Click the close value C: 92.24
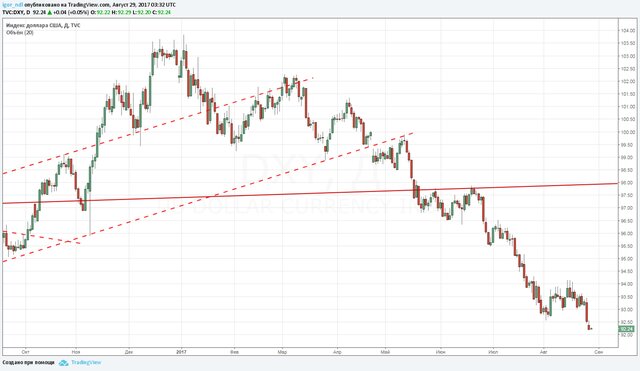The width and height of the screenshot is (640, 371). [x=162, y=13]
